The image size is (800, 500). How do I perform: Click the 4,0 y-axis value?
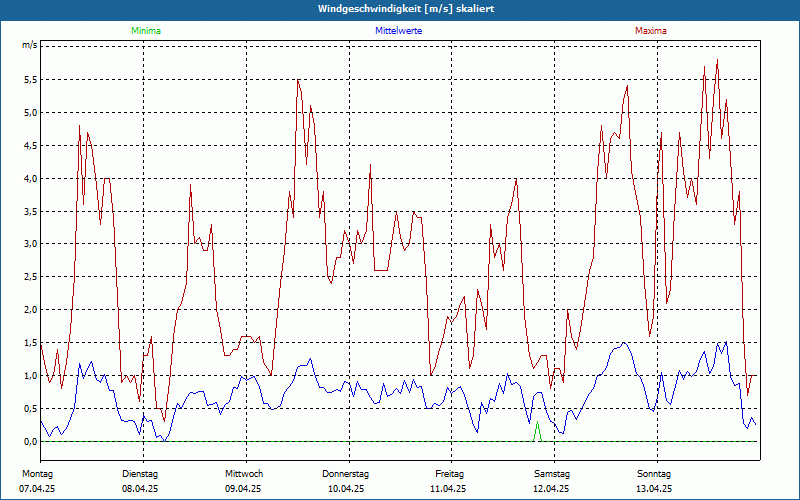tap(31, 179)
